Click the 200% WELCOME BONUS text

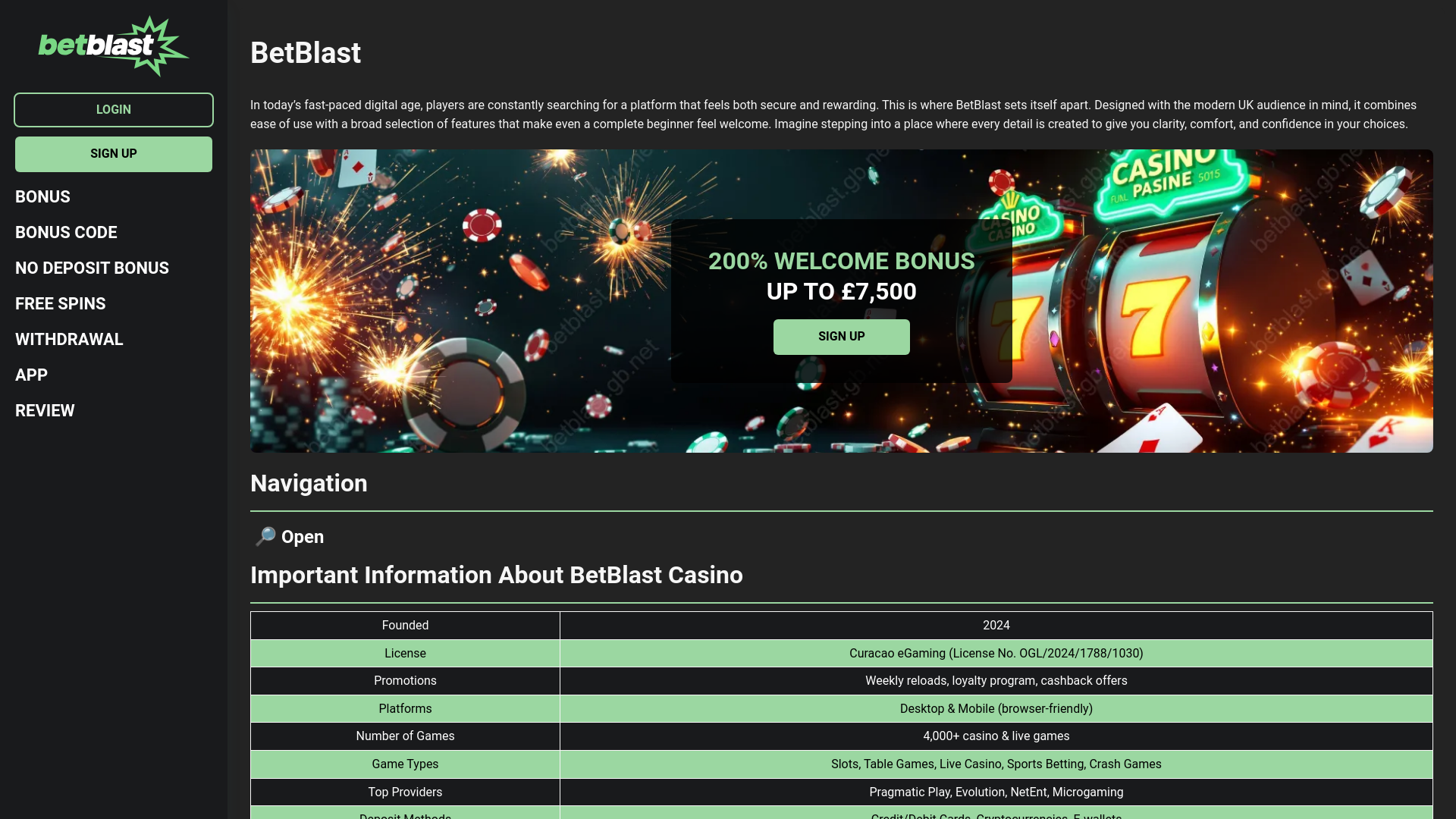click(x=842, y=262)
